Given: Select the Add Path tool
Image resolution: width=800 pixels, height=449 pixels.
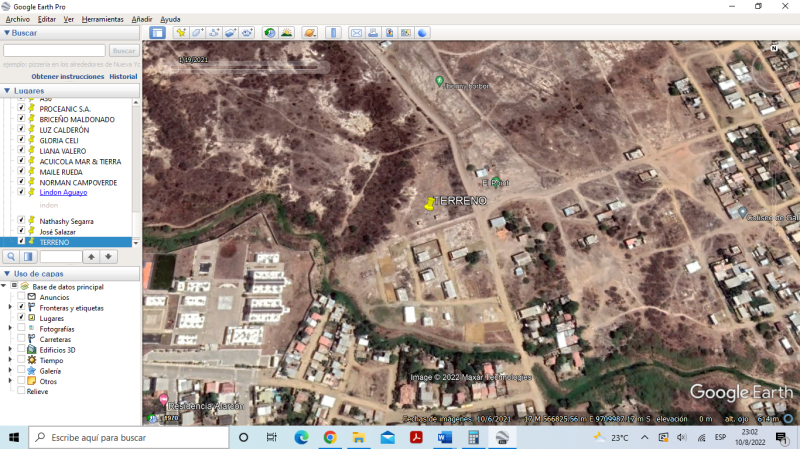Looking at the screenshot, I should [x=215, y=33].
